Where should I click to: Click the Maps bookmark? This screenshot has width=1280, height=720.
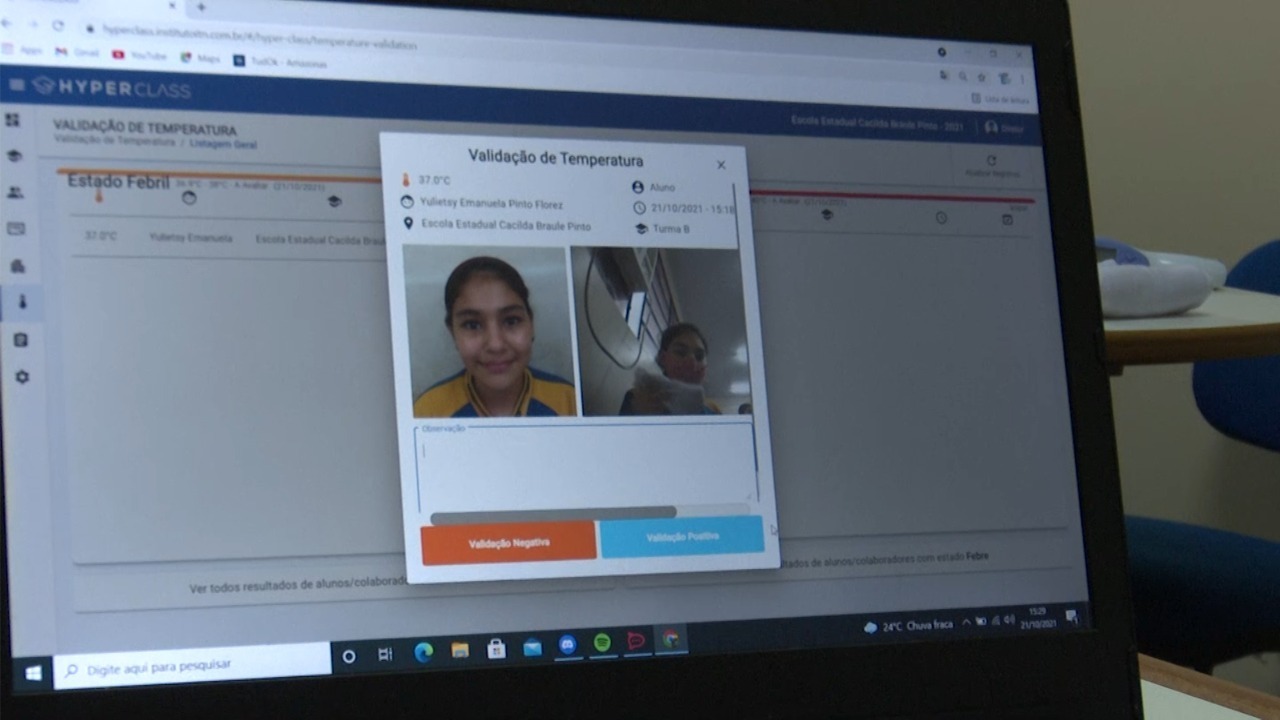tap(200, 58)
